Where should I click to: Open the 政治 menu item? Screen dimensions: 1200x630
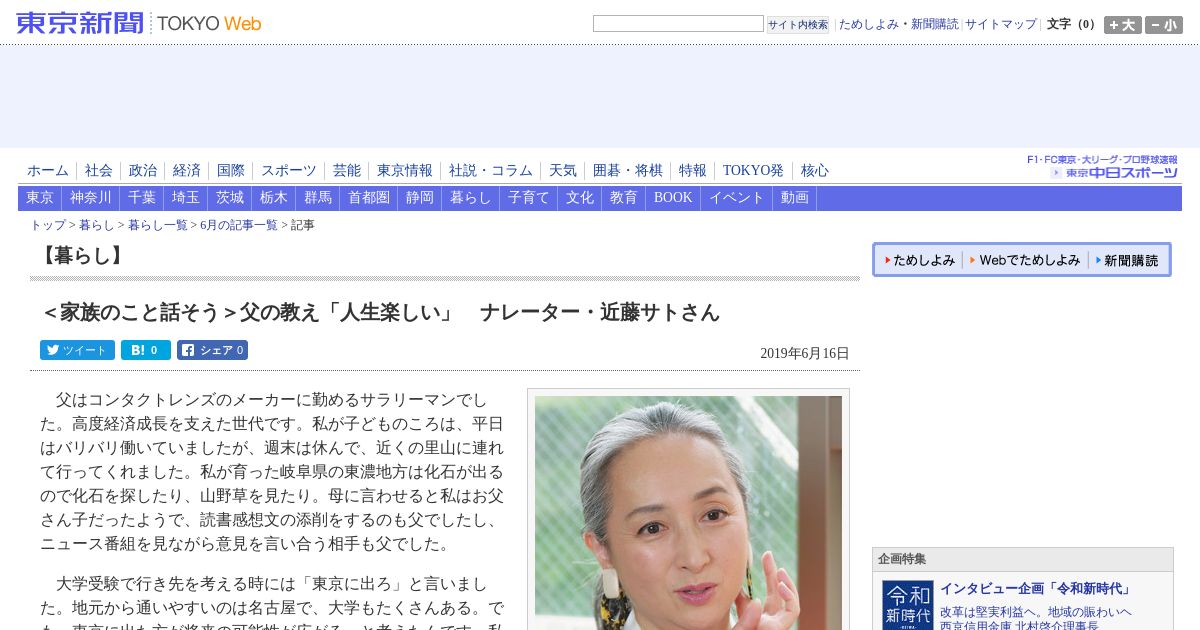coord(143,171)
